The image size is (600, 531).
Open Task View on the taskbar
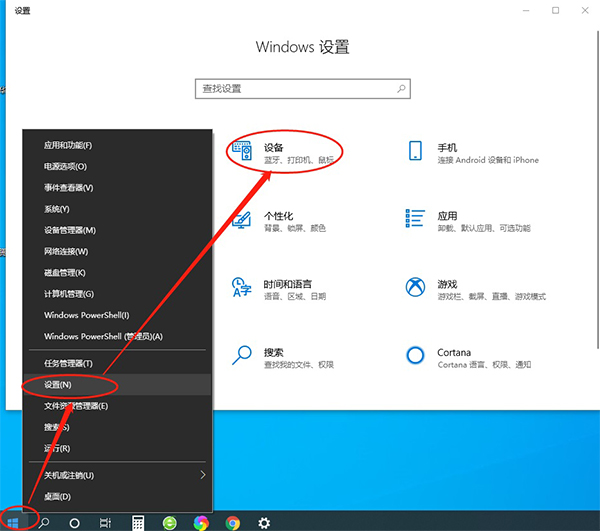tap(105, 523)
